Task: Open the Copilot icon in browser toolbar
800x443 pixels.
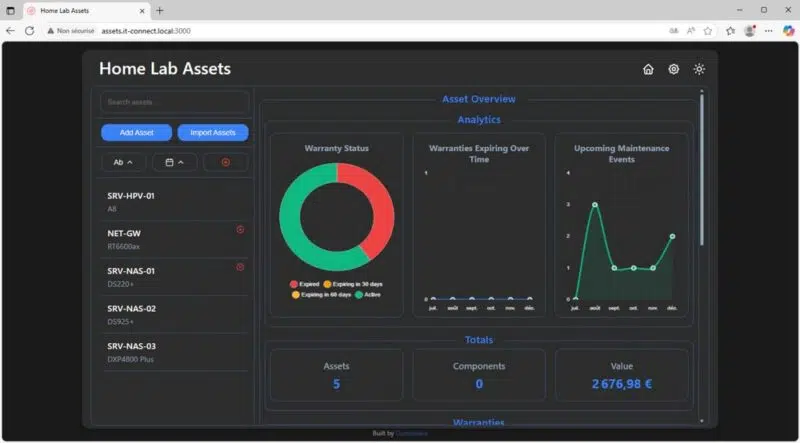Action: 788,31
